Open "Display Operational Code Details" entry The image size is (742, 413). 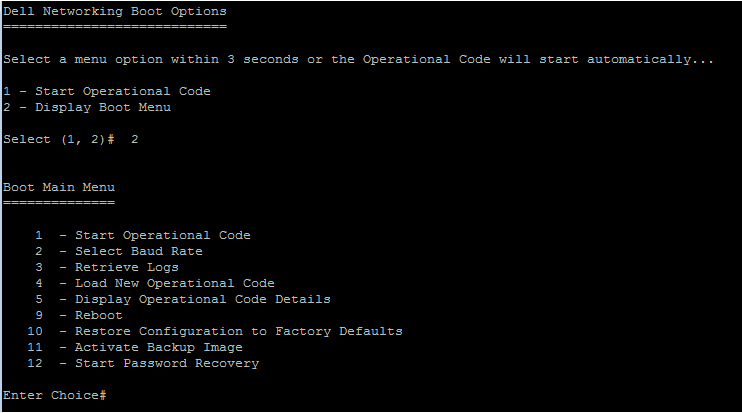click(x=202, y=299)
